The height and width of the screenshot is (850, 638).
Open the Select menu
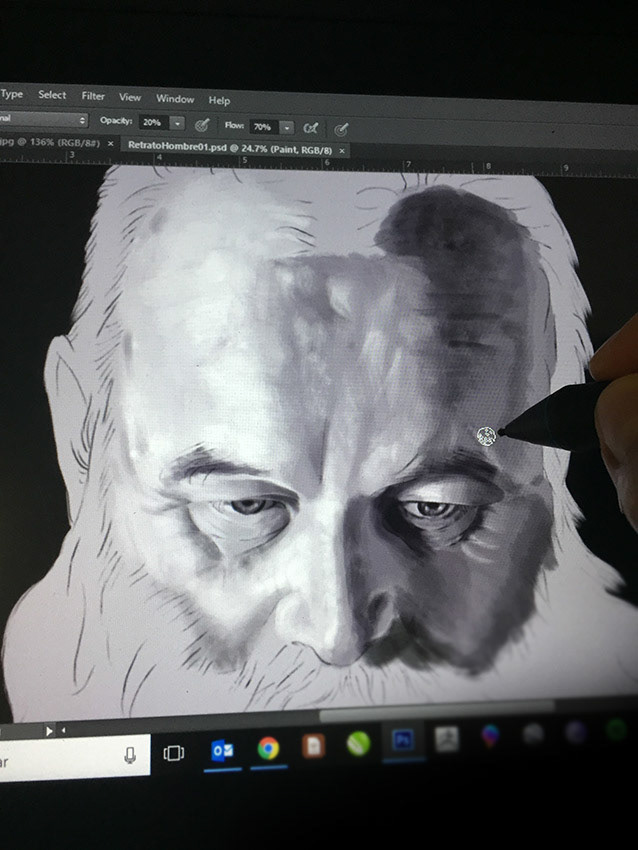click(x=52, y=95)
